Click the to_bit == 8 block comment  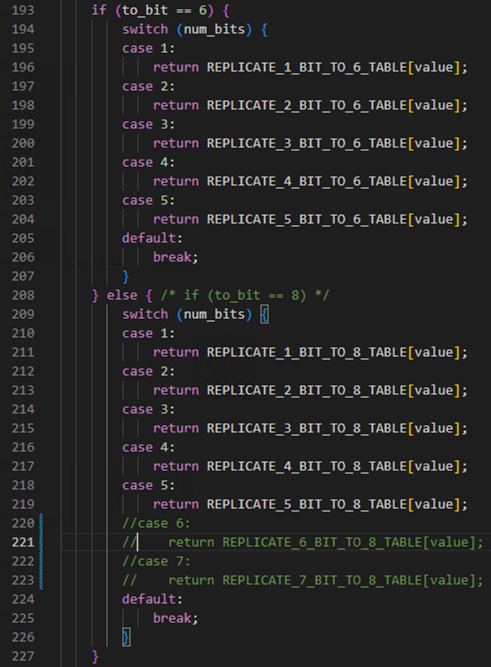pos(245,295)
